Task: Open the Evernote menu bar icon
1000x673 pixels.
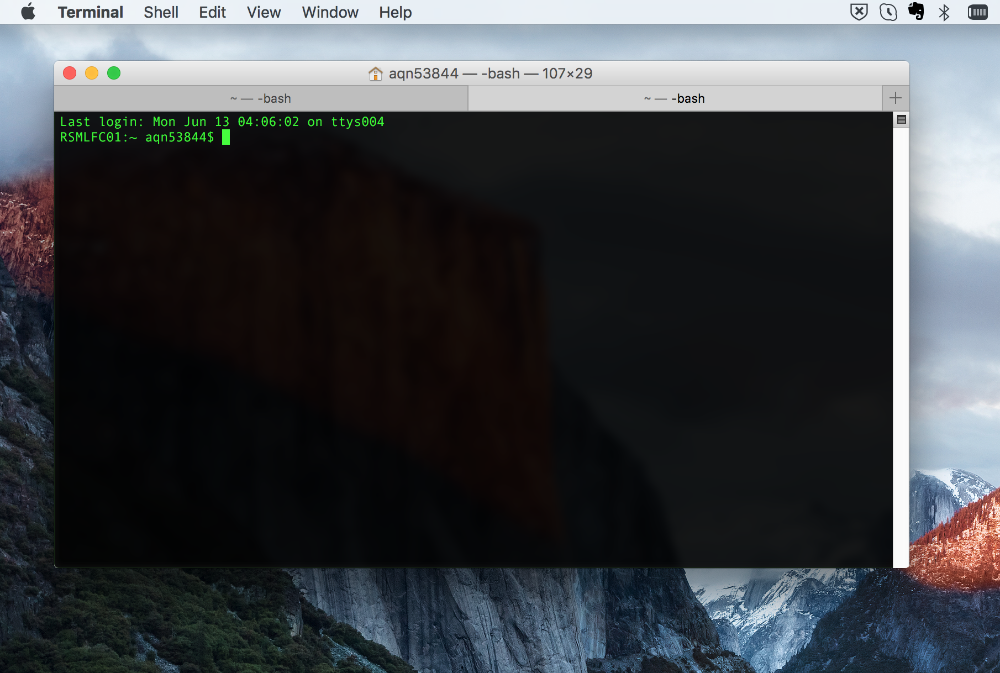Action: coord(915,11)
